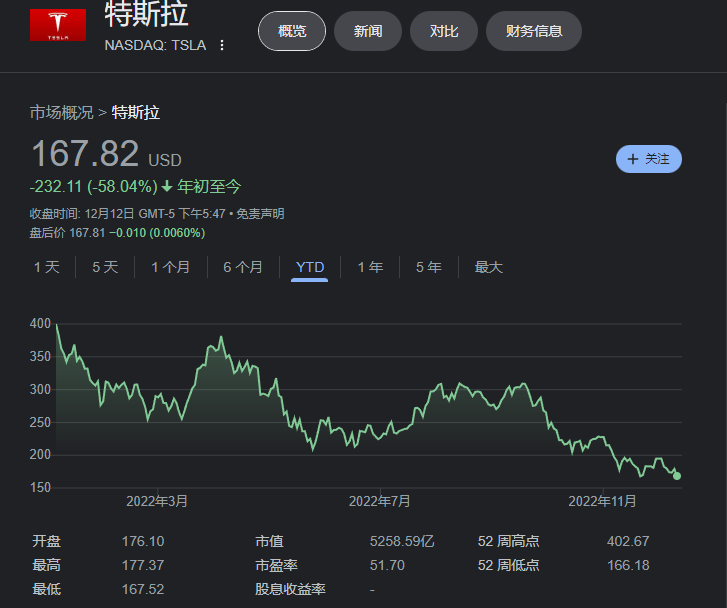Switch chart to 5 年 range
This screenshot has width=727, height=608.
tap(429, 267)
